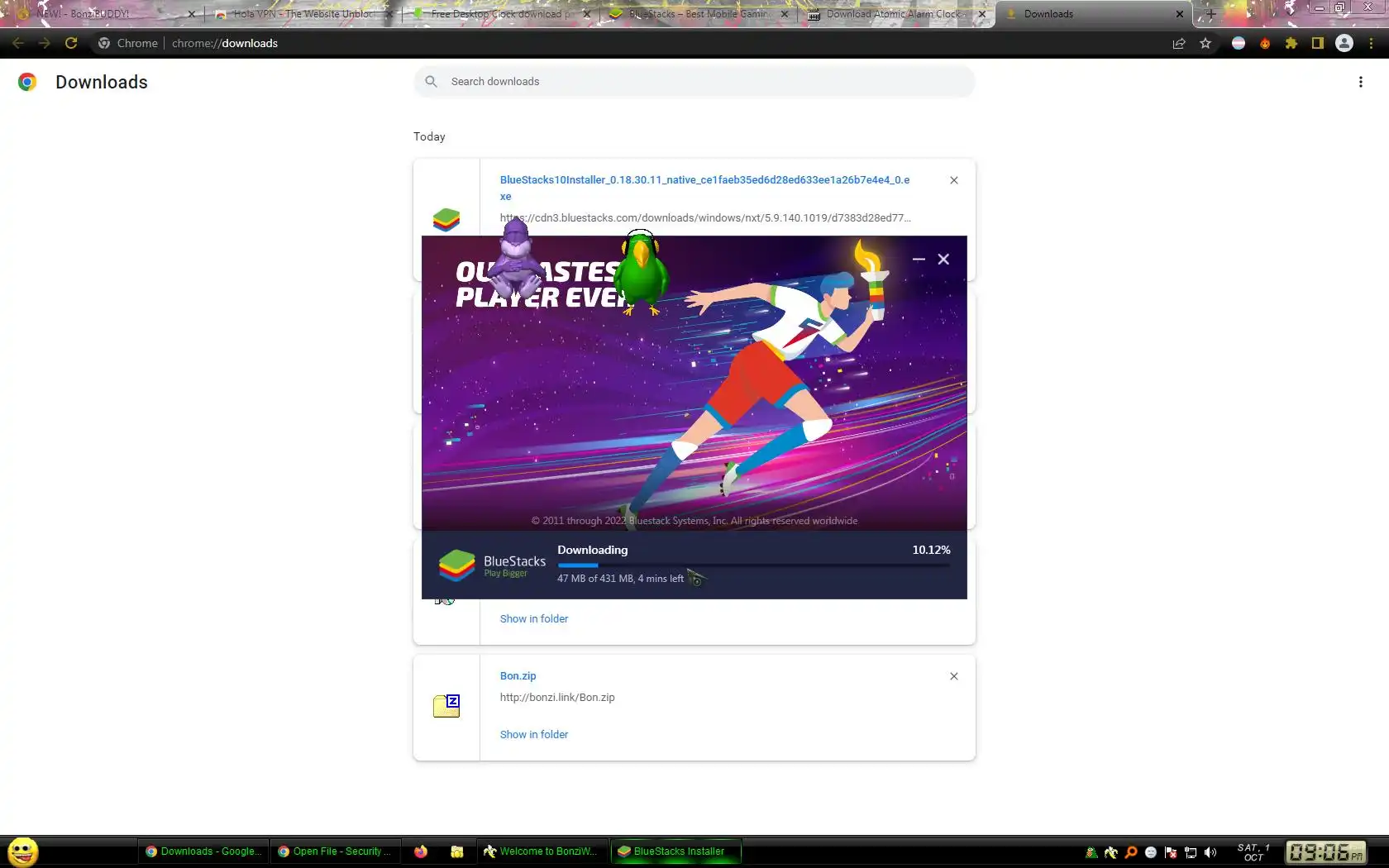1389x868 pixels.
Task: Click Show in folder for Bon.zip
Action: pos(534,734)
